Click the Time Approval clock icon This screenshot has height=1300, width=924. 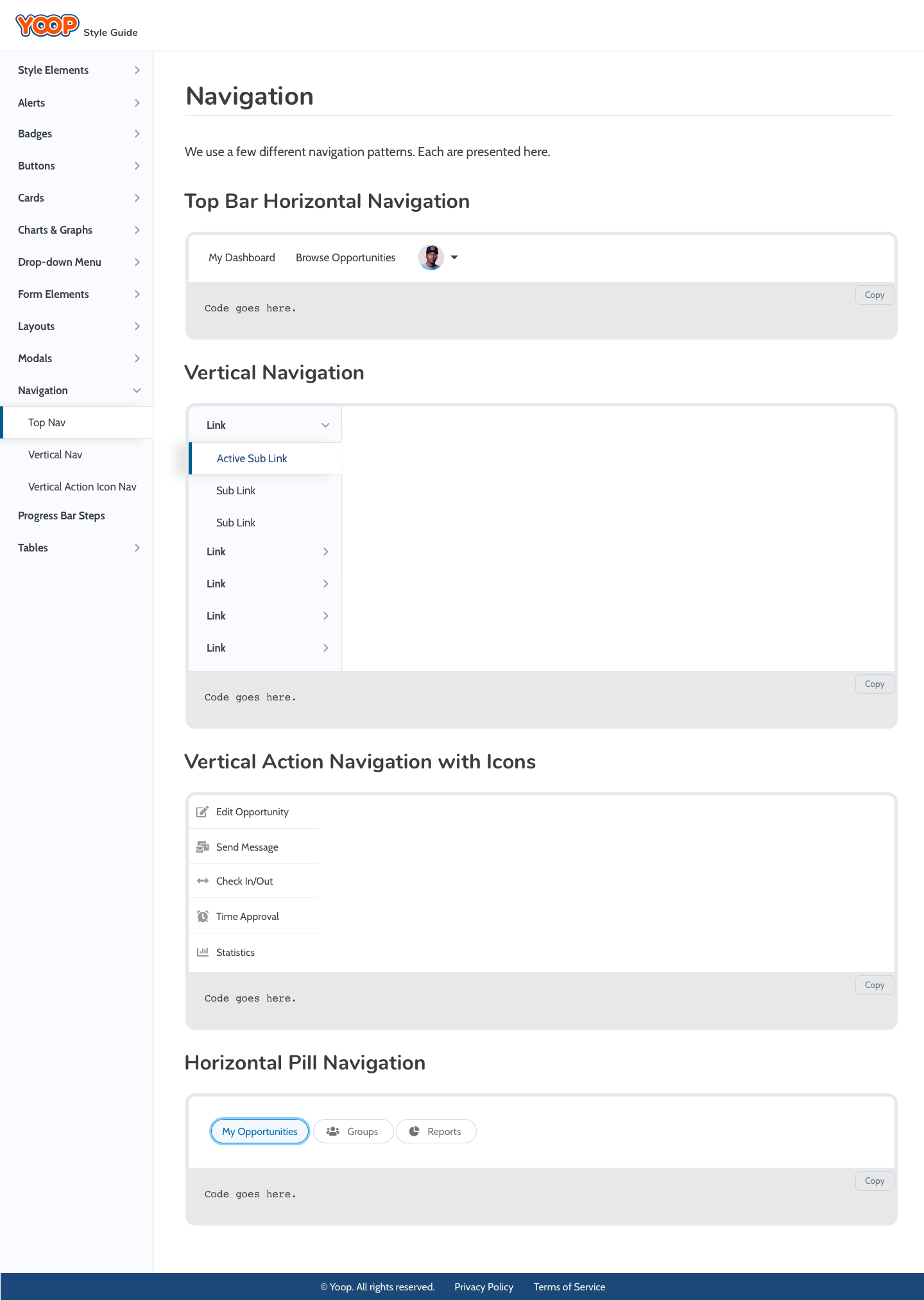202,916
